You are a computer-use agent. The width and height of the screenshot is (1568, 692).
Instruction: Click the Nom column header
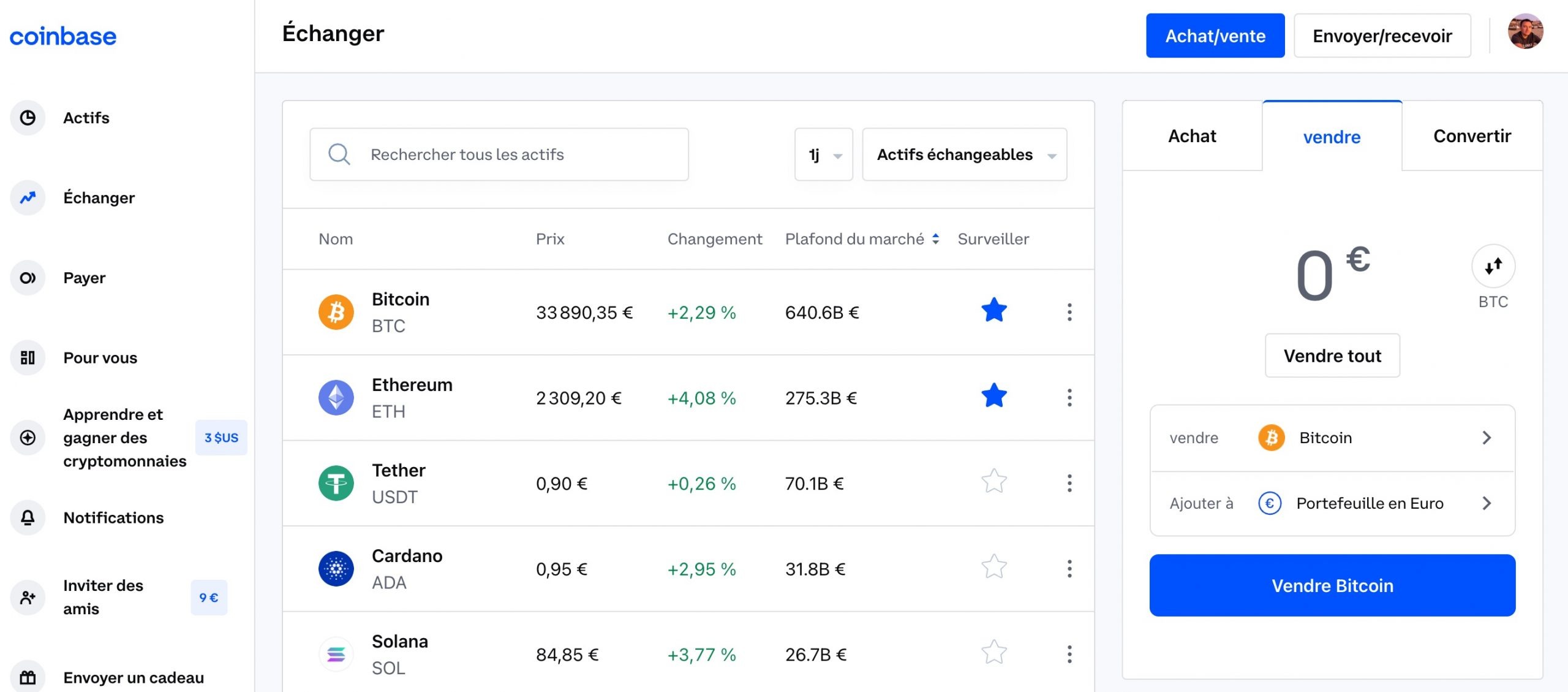point(336,239)
